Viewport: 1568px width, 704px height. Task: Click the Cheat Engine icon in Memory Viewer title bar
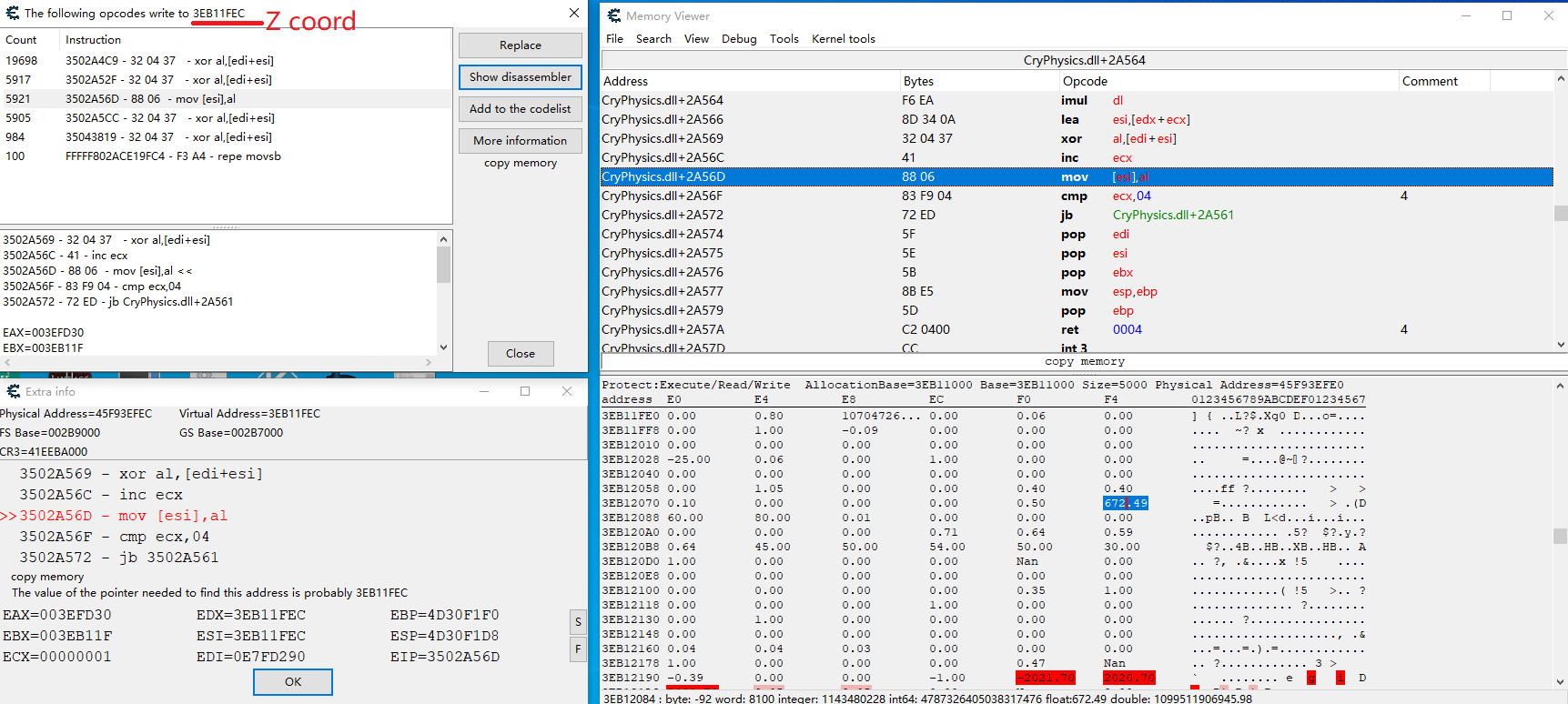pyautogui.click(x=614, y=15)
